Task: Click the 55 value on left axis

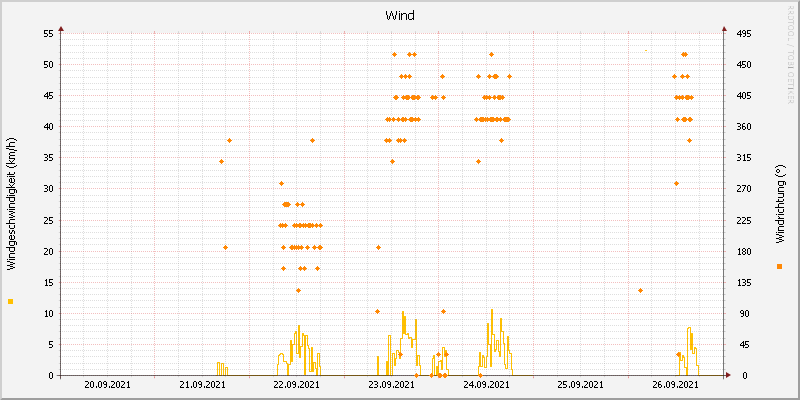Action: (x=48, y=34)
